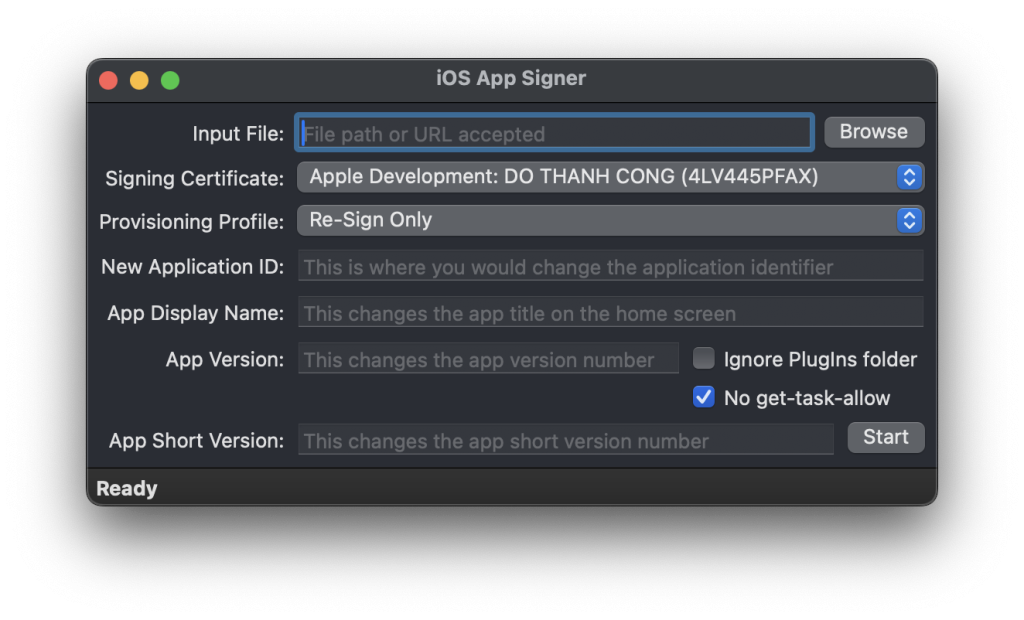Zoom window using the green button
The image size is (1024, 620).
click(170, 80)
